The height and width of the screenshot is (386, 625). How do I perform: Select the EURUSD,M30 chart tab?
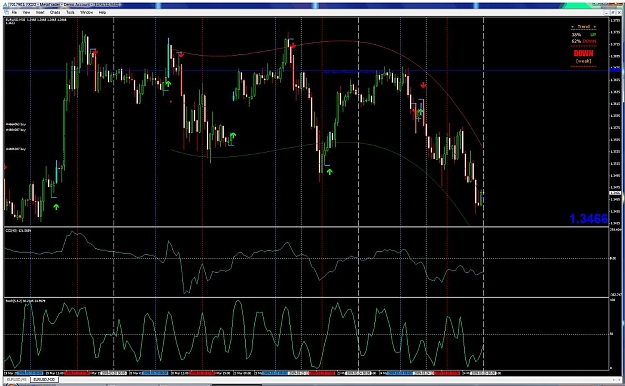click(x=44, y=379)
